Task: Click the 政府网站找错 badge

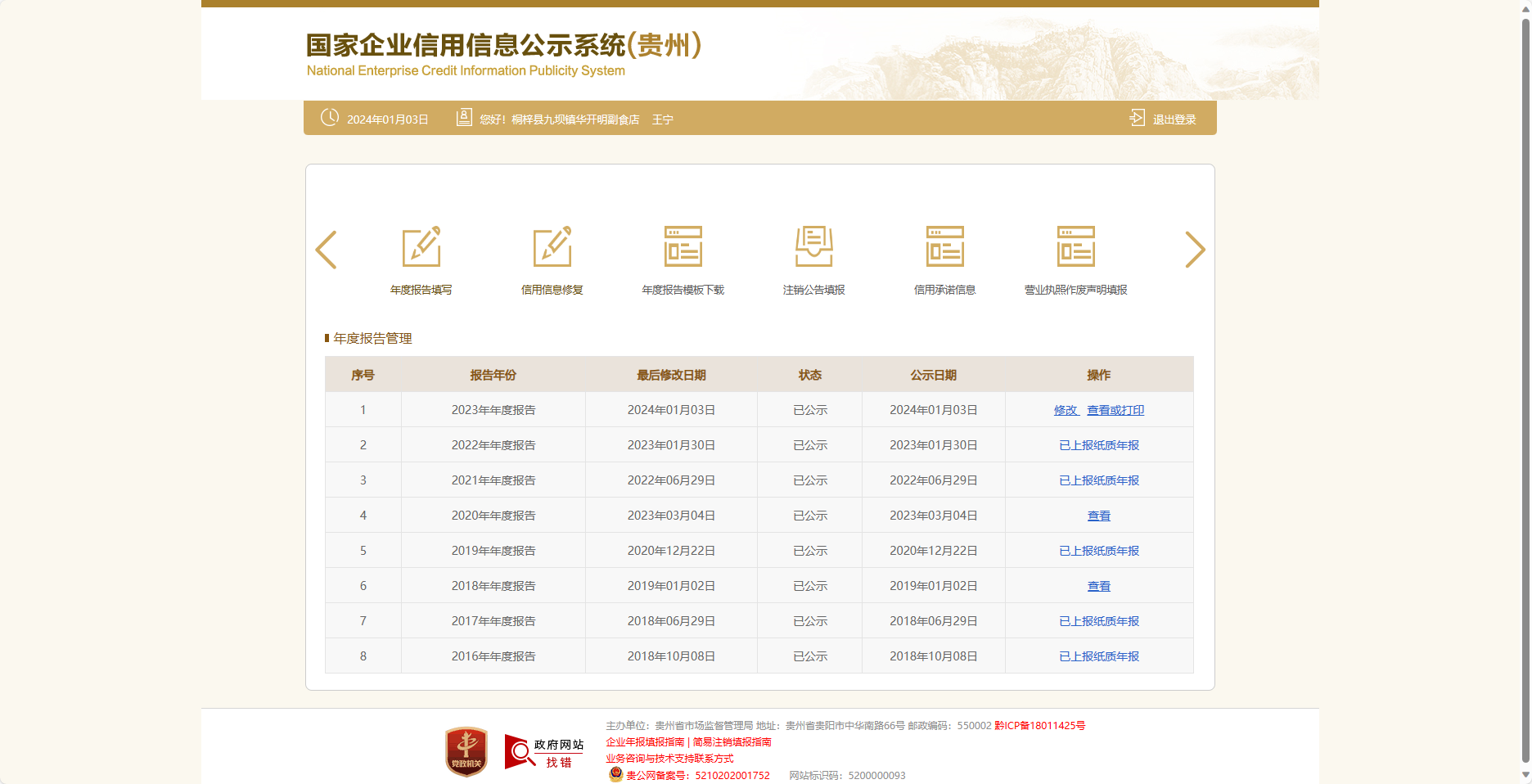Action: coord(544,752)
